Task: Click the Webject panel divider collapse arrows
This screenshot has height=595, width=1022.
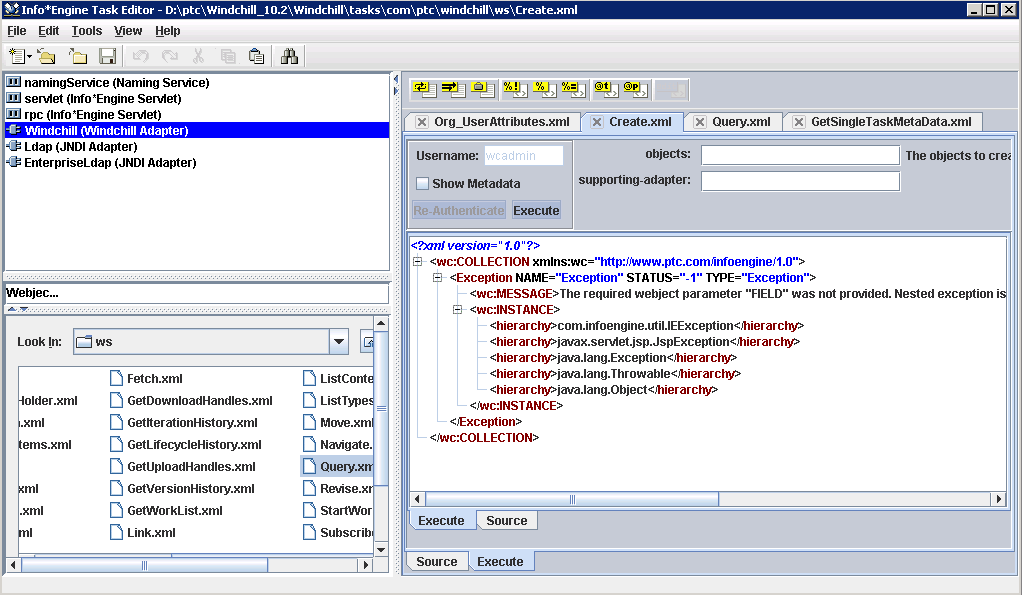Action: point(17,310)
